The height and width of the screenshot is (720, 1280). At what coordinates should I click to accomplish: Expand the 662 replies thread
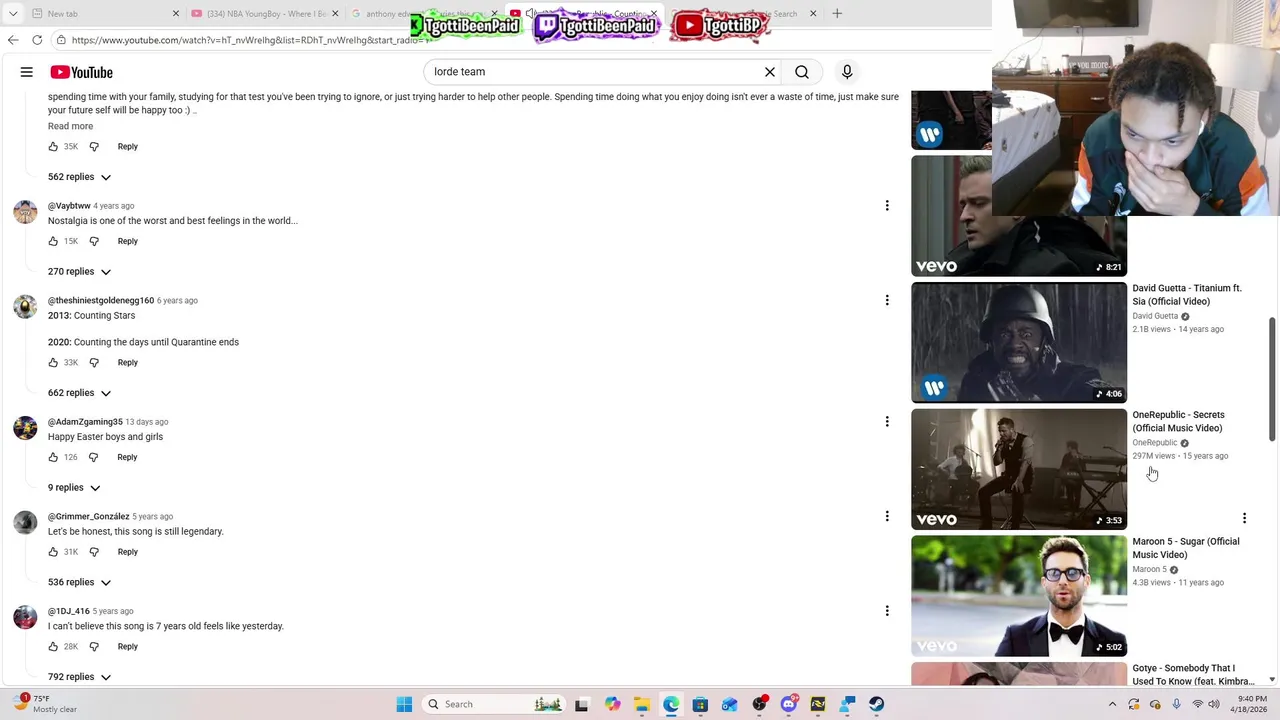click(x=79, y=393)
